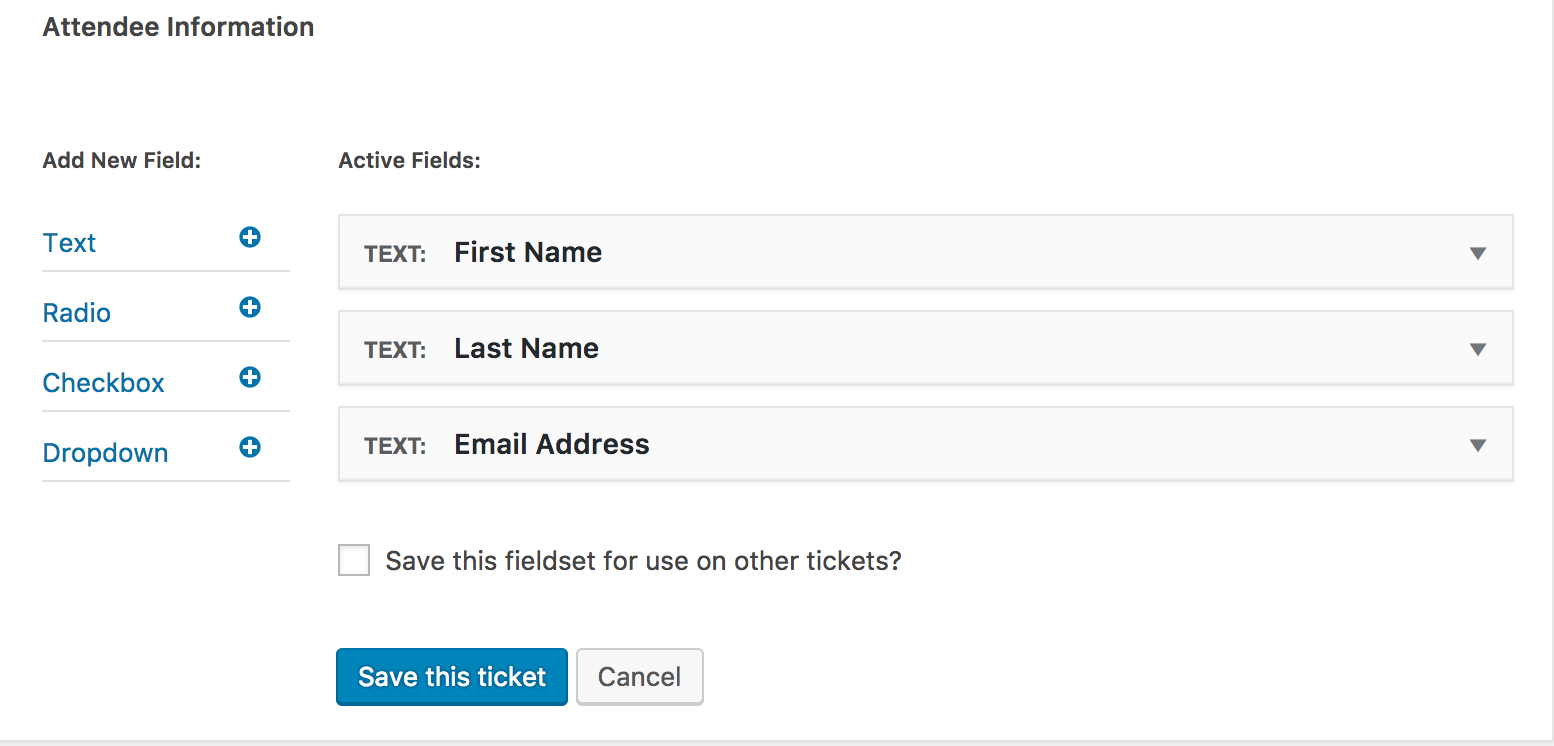Add a new Radio field link
This screenshot has height=746, width=1554.
click(x=76, y=313)
